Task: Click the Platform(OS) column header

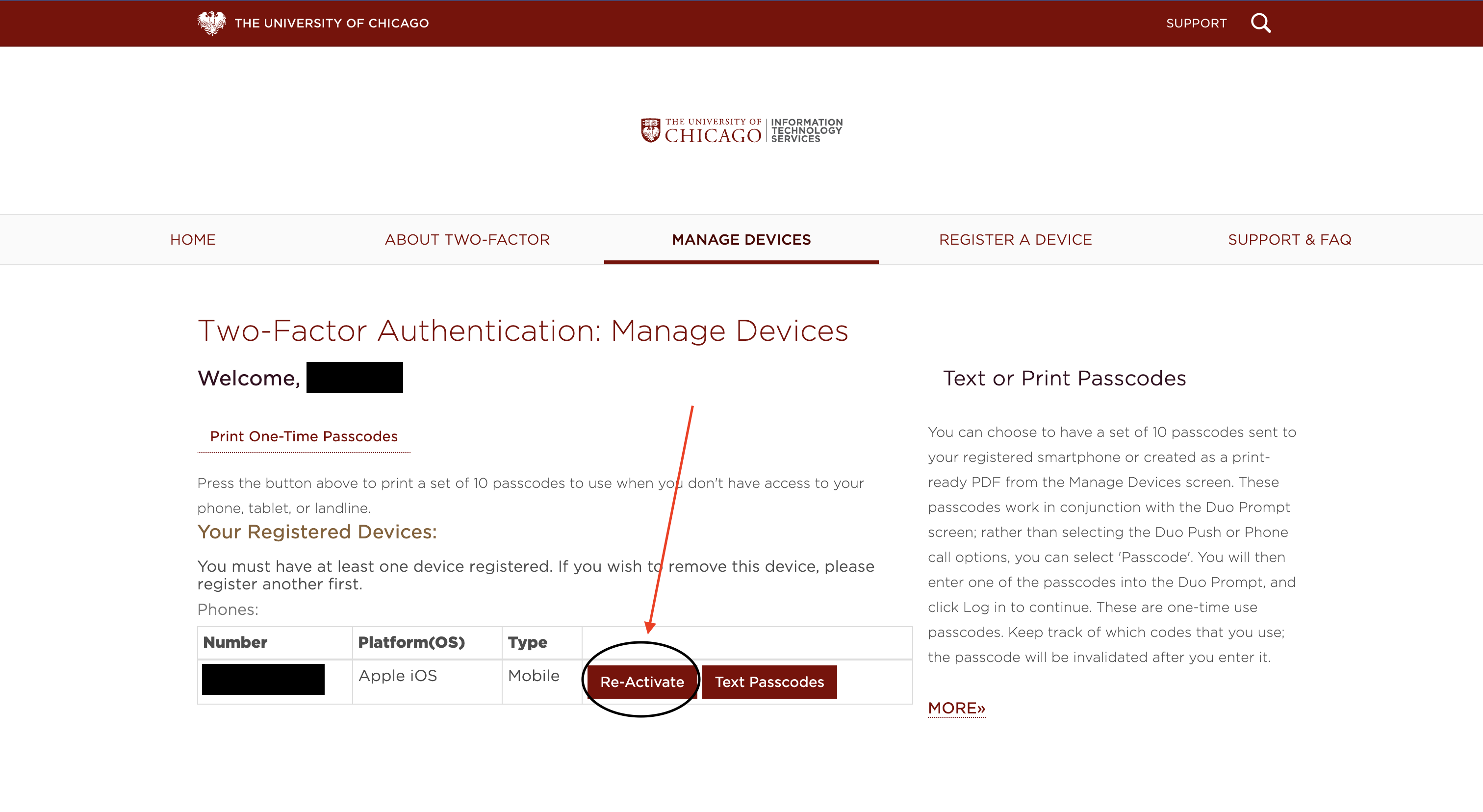Action: click(411, 643)
